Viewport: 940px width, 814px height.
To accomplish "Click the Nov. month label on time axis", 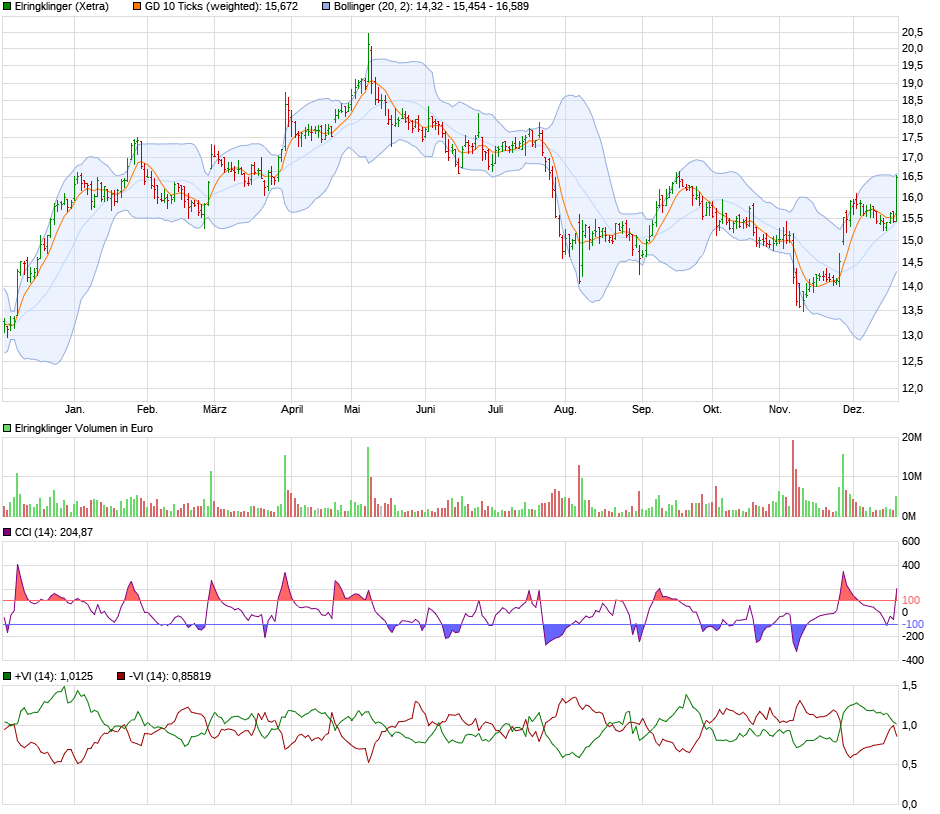I will [779, 409].
